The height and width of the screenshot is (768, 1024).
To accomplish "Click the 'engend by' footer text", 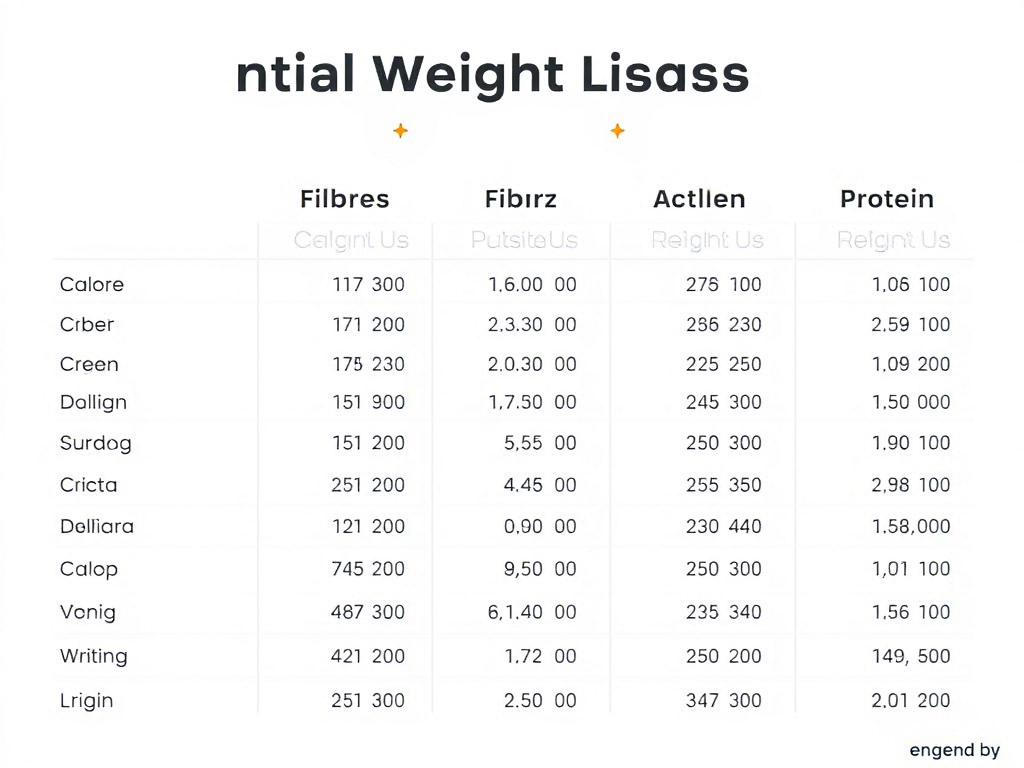I will pyautogui.click(x=954, y=750).
